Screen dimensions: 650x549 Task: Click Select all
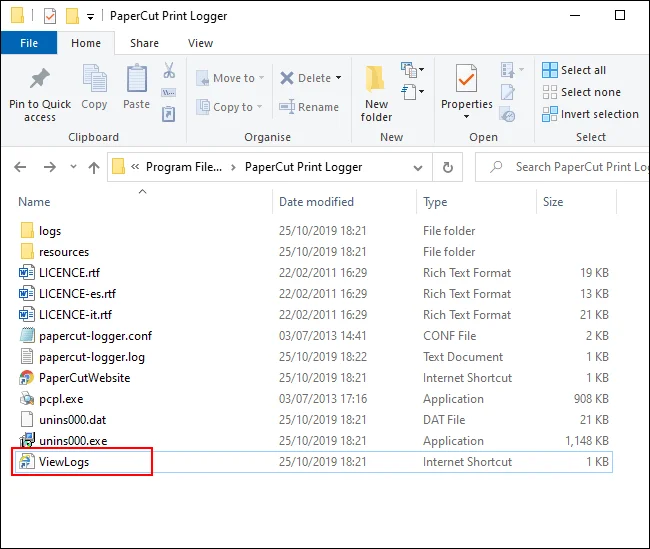pos(574,70)
